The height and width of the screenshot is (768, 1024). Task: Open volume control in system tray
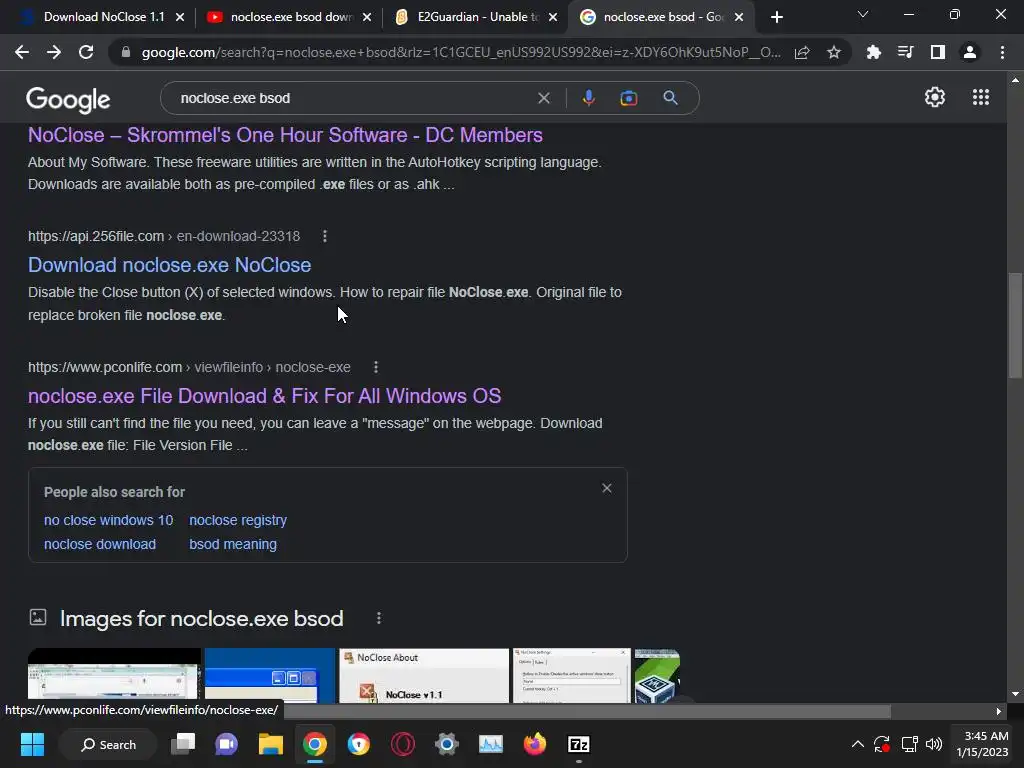(x=934, y=744)
